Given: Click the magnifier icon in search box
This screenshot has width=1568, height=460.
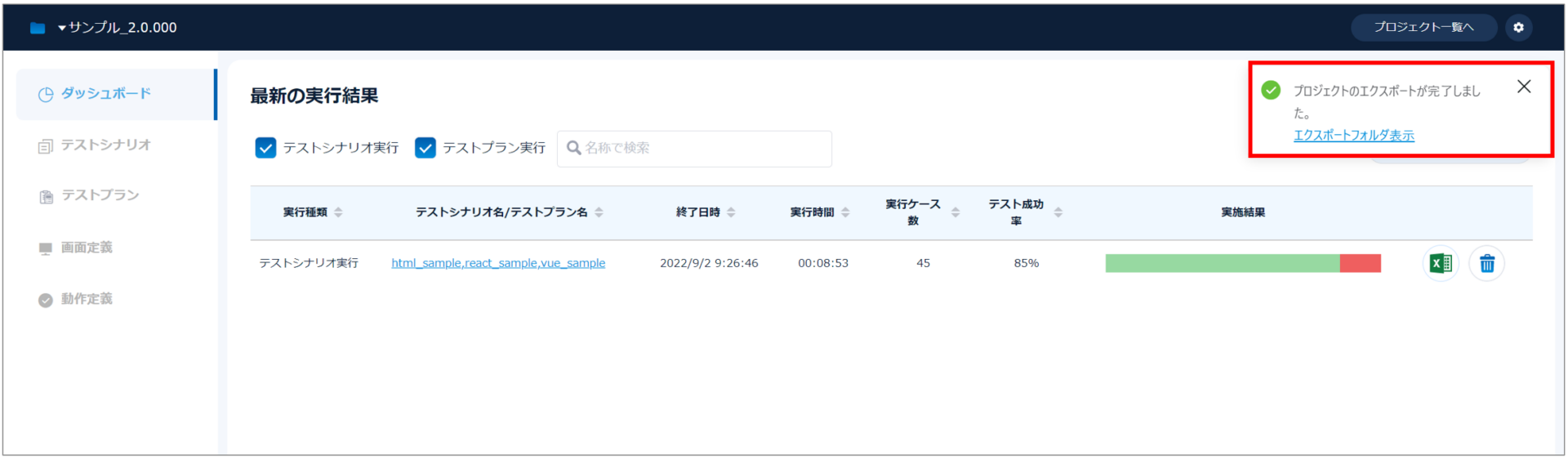Looking at the screenshot, I should click(573, 148).
